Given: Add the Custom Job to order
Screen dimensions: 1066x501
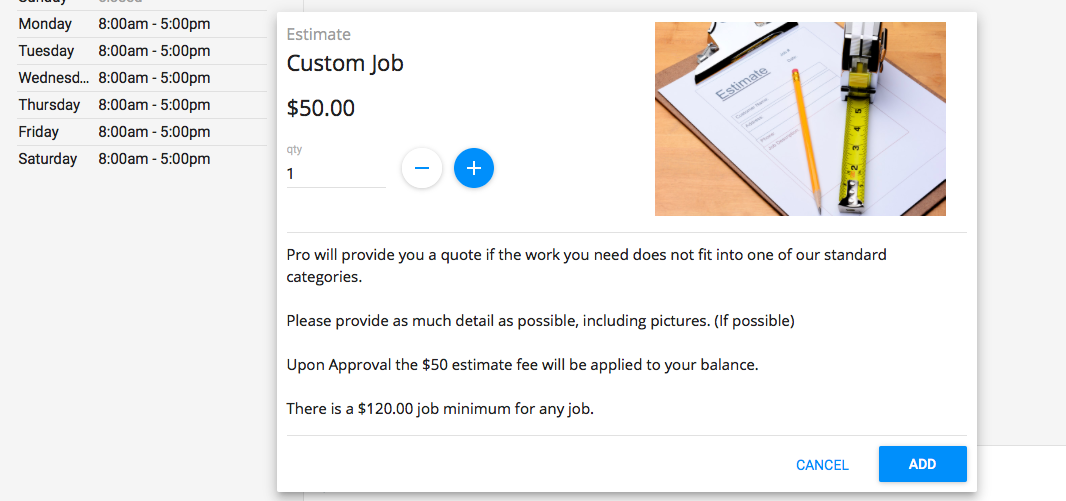Looking at the screenshot, I should [923, 464].
